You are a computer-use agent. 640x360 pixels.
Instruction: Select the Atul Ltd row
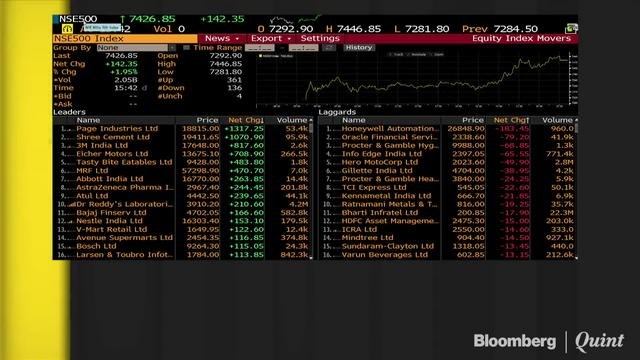click(x=181, y=196)
